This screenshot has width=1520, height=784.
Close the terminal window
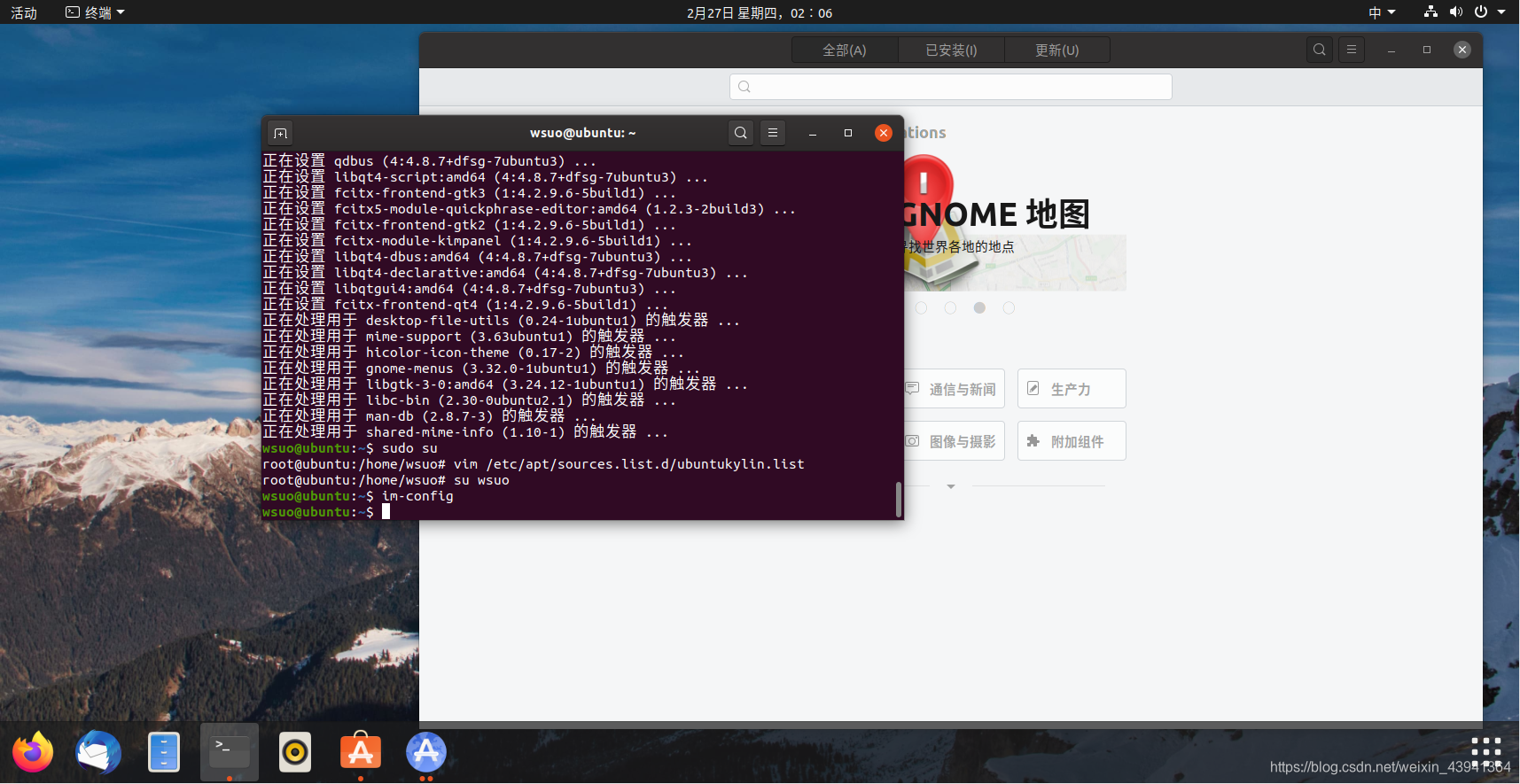click(x=884, y=133)
